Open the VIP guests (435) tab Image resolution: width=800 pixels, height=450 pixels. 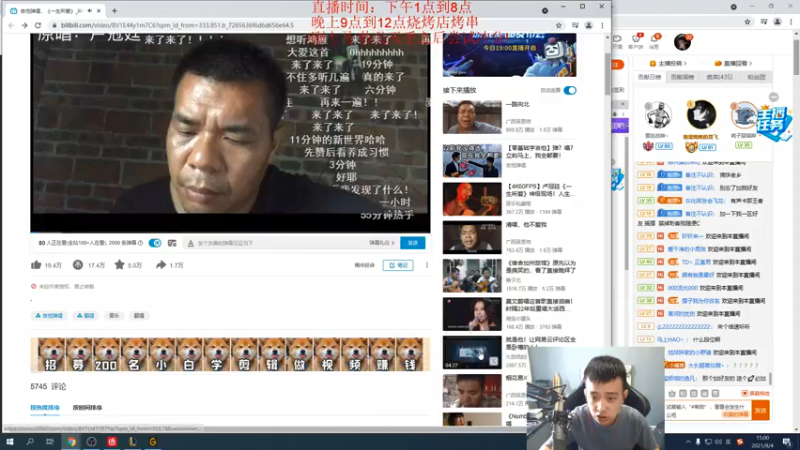pyautogui.click(x=719, y=77)
